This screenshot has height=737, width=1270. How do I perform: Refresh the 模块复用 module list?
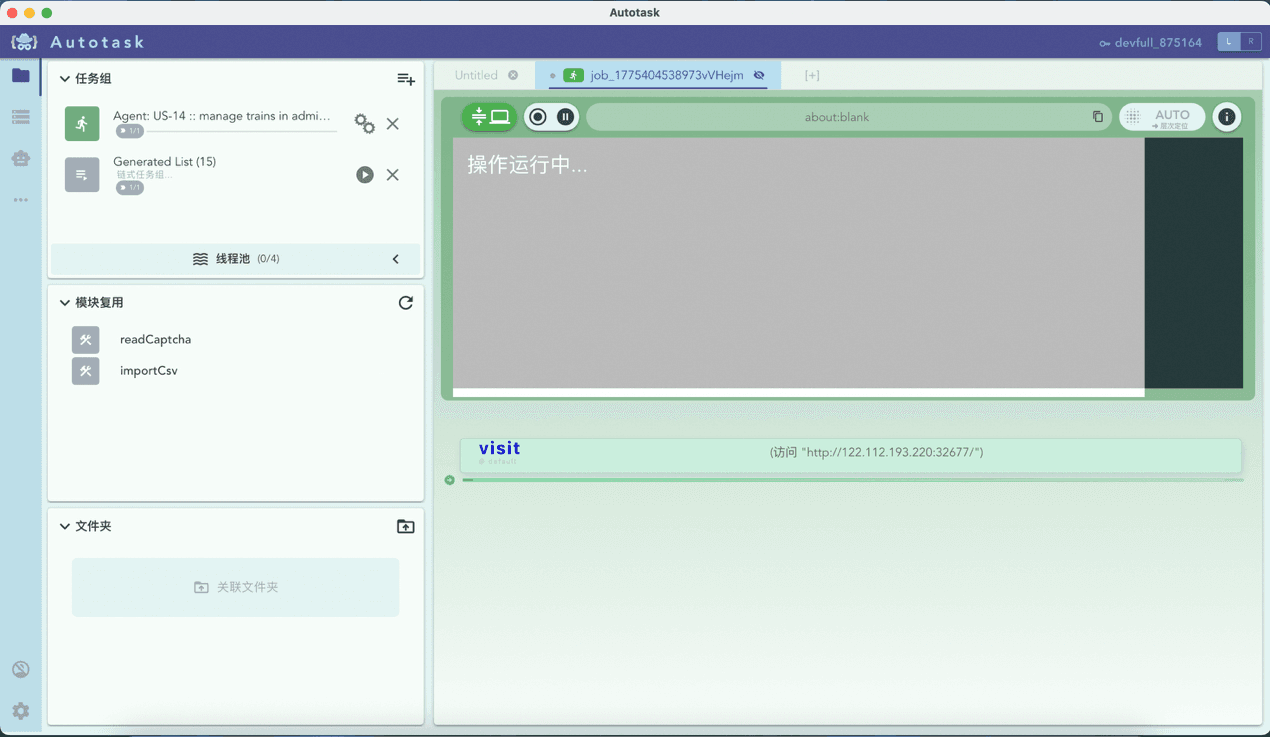pyautogui.click(x=405, y=303)
